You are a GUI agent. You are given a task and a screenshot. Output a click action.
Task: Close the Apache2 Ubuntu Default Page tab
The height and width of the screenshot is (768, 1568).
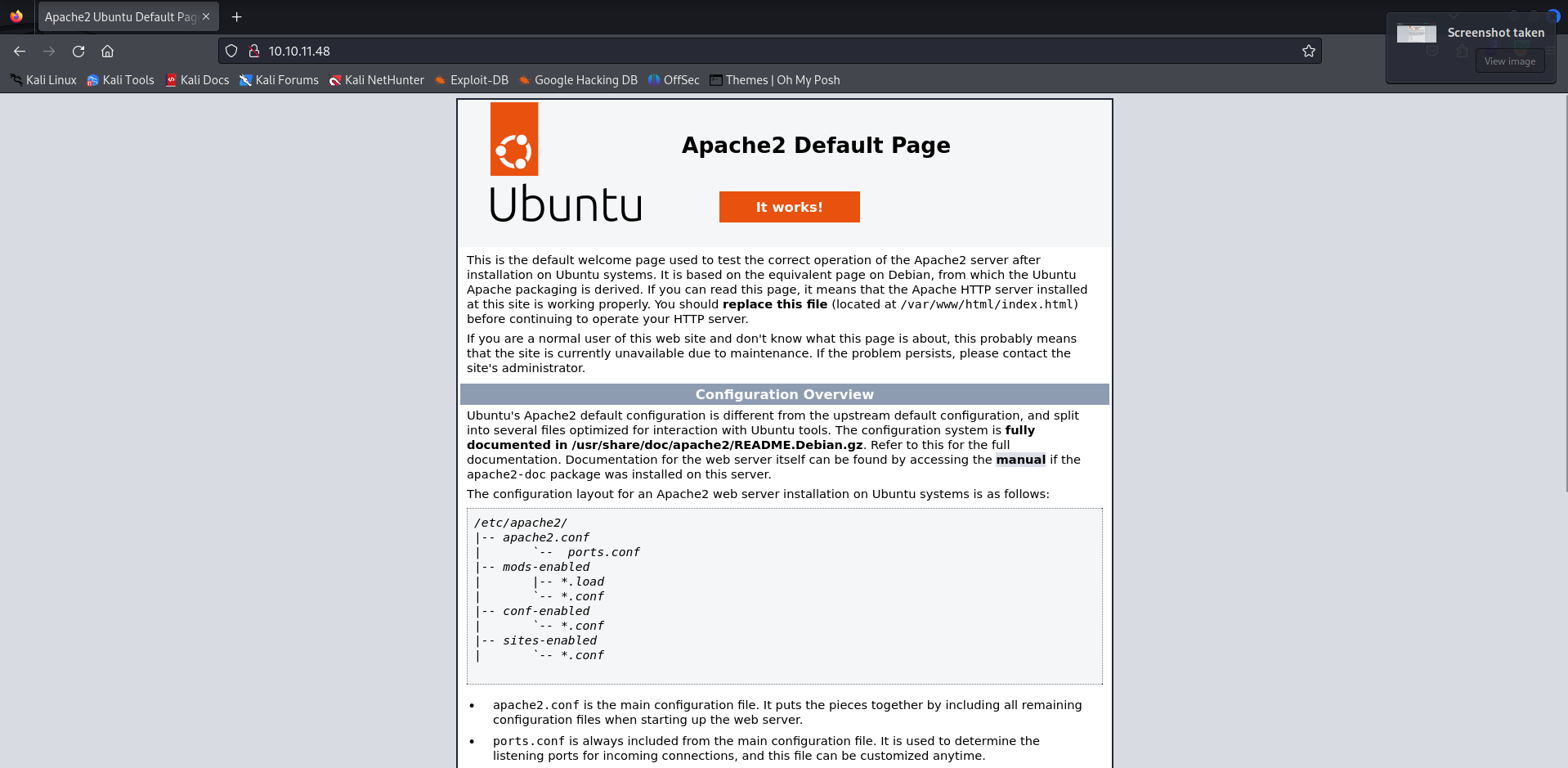tap(206, 16)
